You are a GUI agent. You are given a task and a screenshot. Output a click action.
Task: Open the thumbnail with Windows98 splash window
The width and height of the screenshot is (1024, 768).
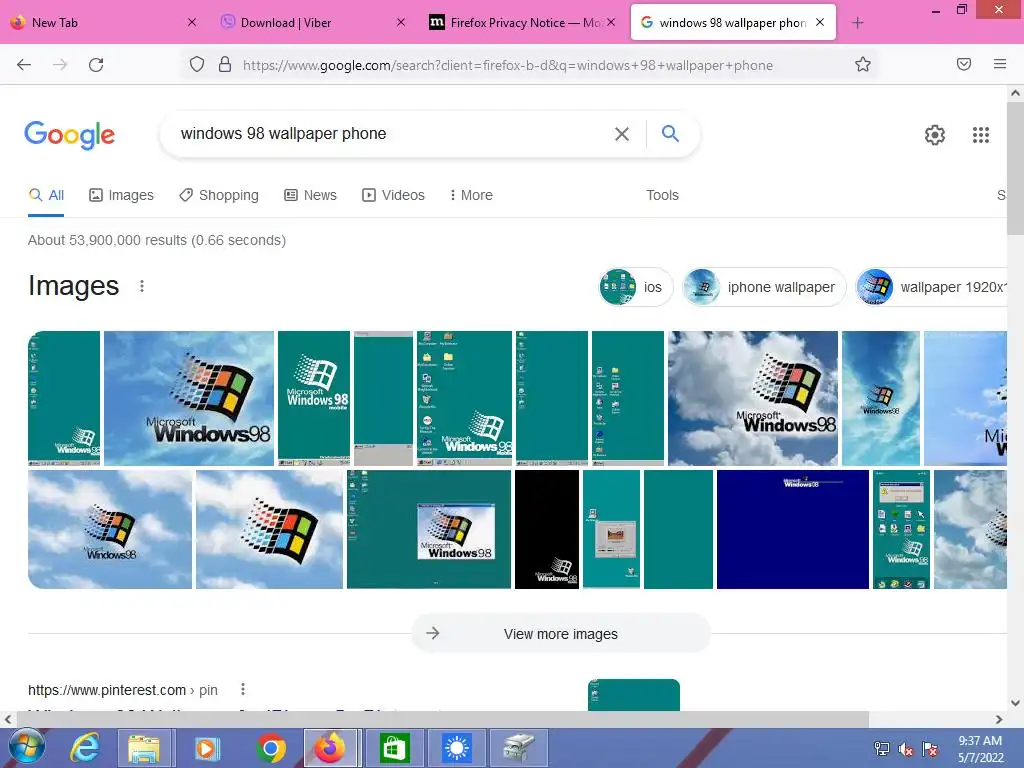429,530
